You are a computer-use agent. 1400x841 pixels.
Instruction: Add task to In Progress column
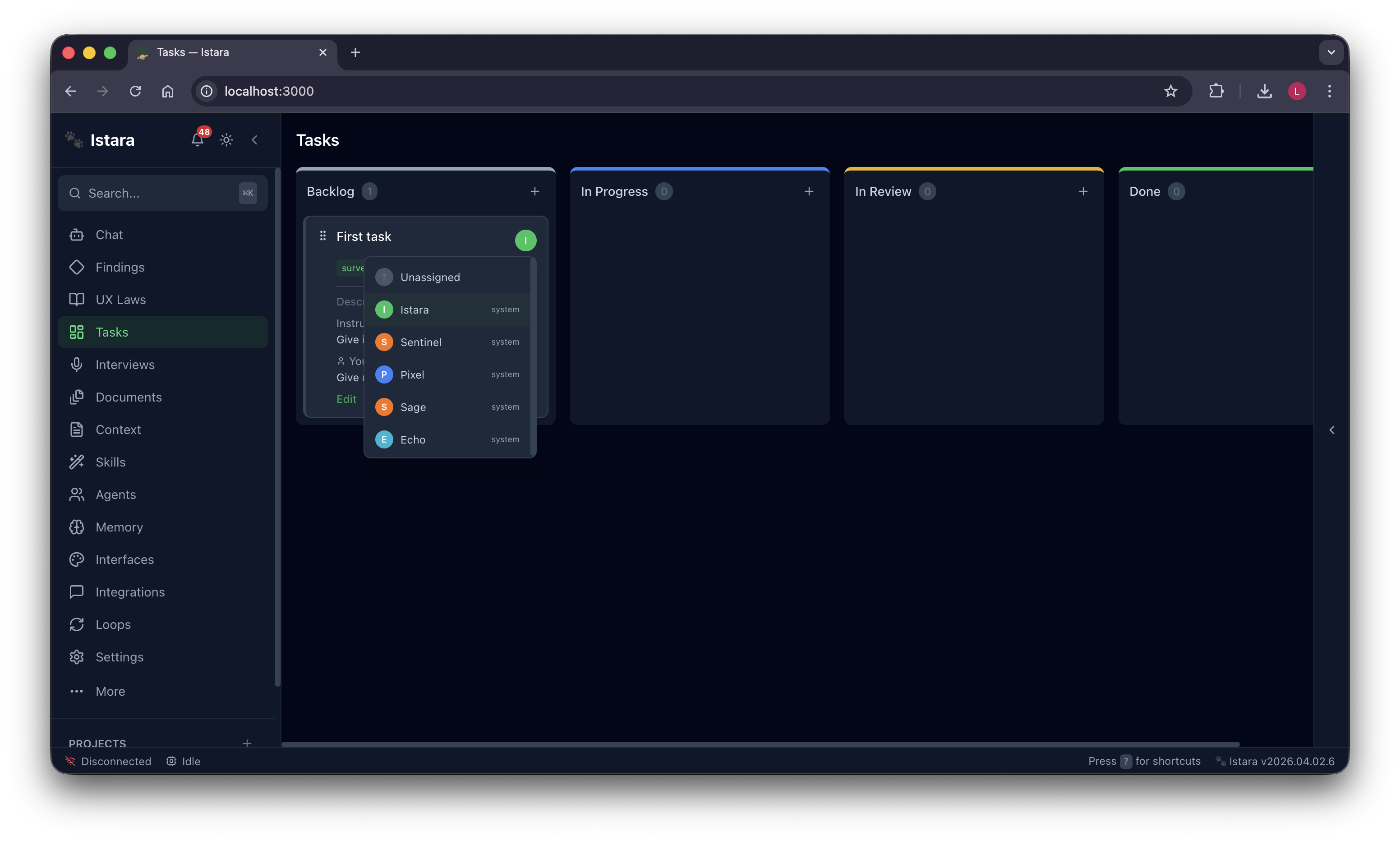pyautogui.click(x=809, y=192)
